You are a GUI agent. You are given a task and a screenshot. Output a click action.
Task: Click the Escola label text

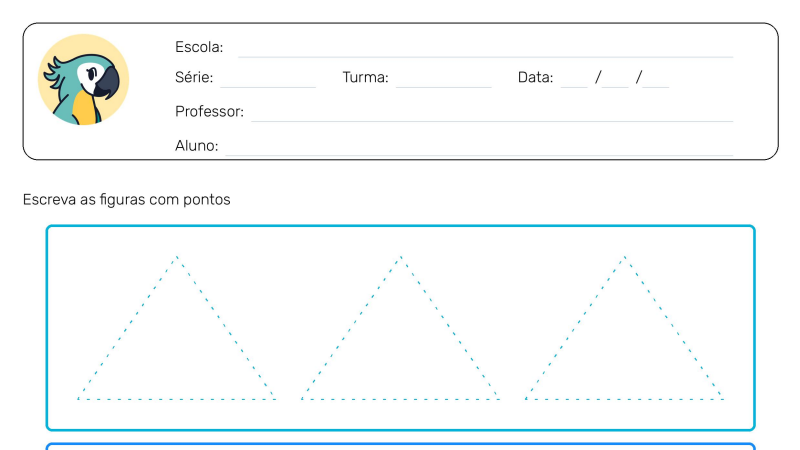coord(199,47)
